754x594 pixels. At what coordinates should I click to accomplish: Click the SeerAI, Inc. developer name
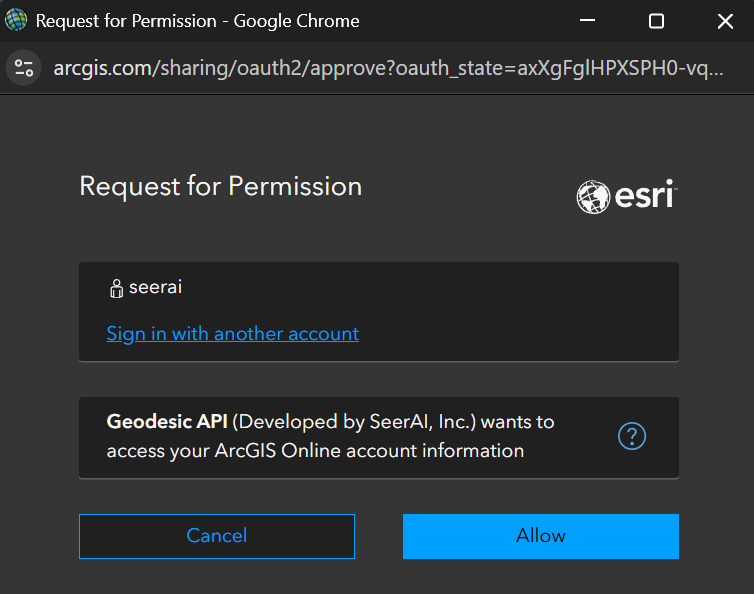(x=423, y=422)
